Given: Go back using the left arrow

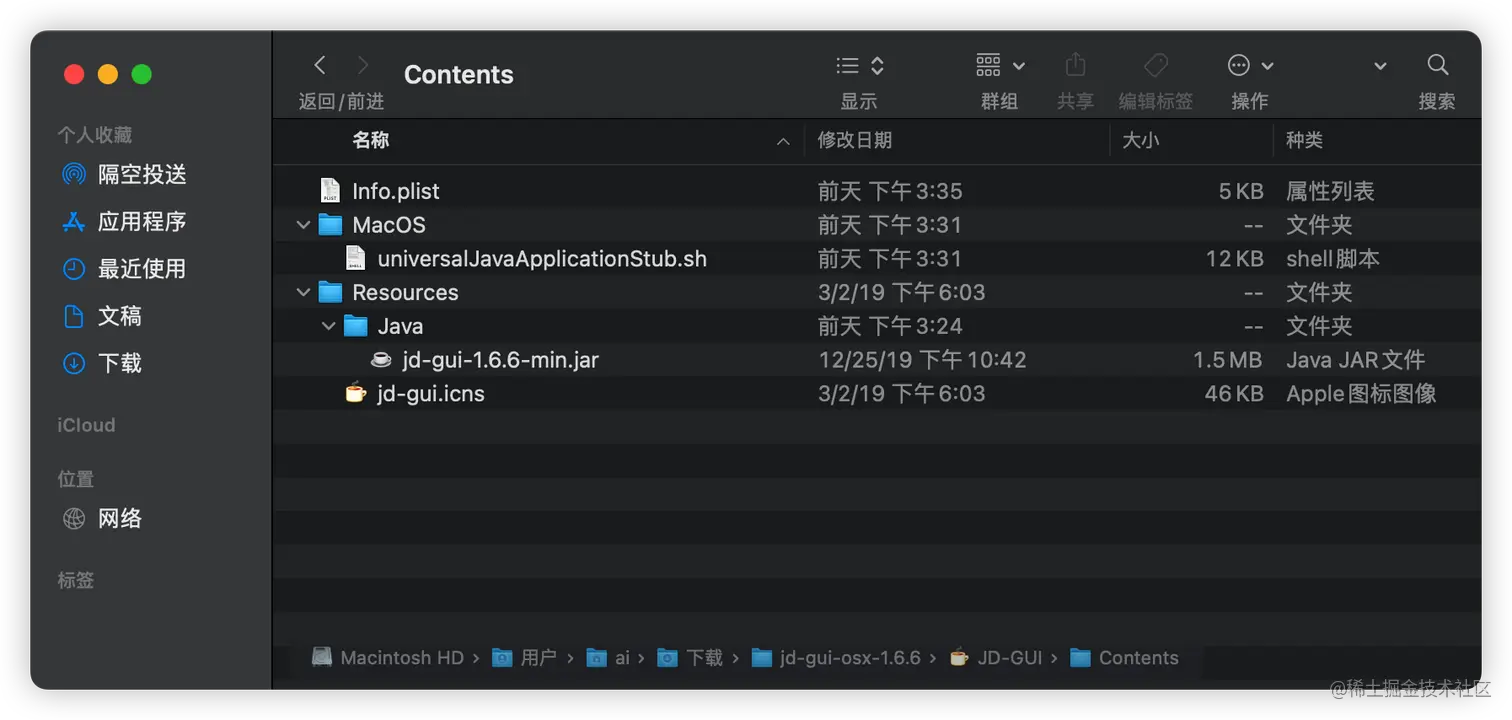Looking at the screenshot, I should click(x=320, y=66).
